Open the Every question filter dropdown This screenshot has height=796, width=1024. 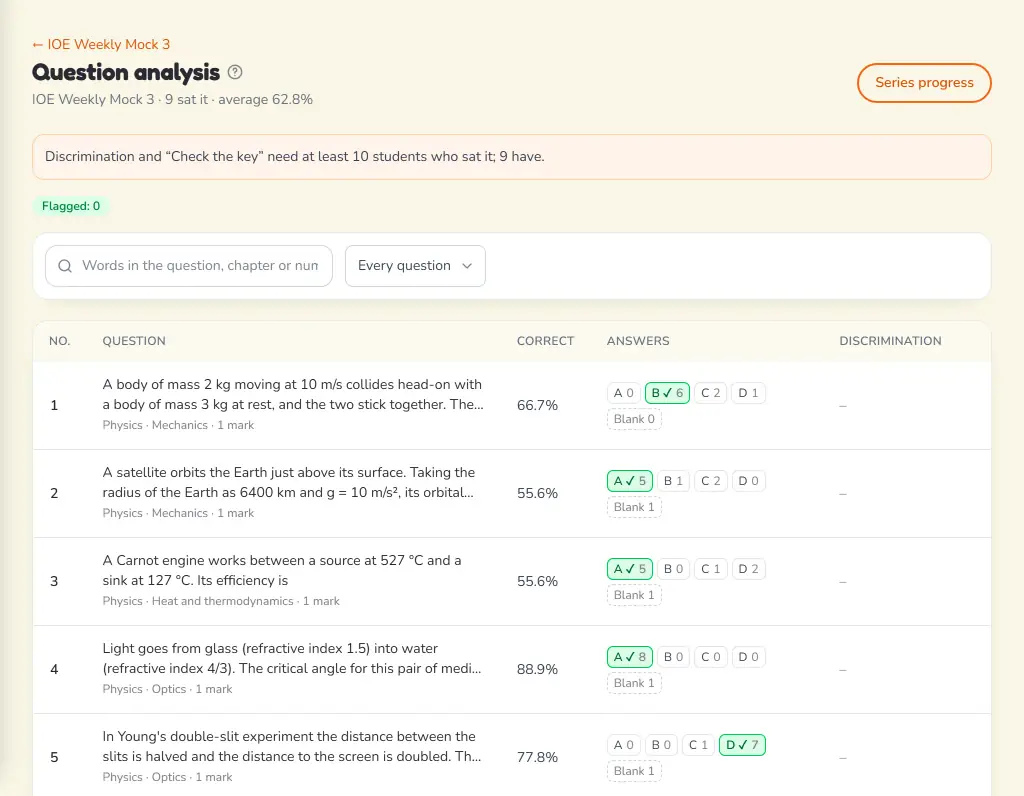(x=415, y=266)
